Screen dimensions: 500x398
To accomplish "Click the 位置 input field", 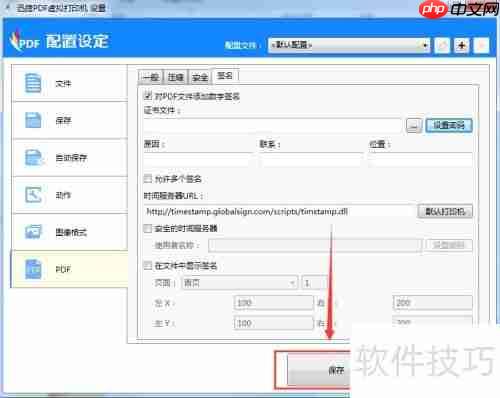I will (421, 160).
